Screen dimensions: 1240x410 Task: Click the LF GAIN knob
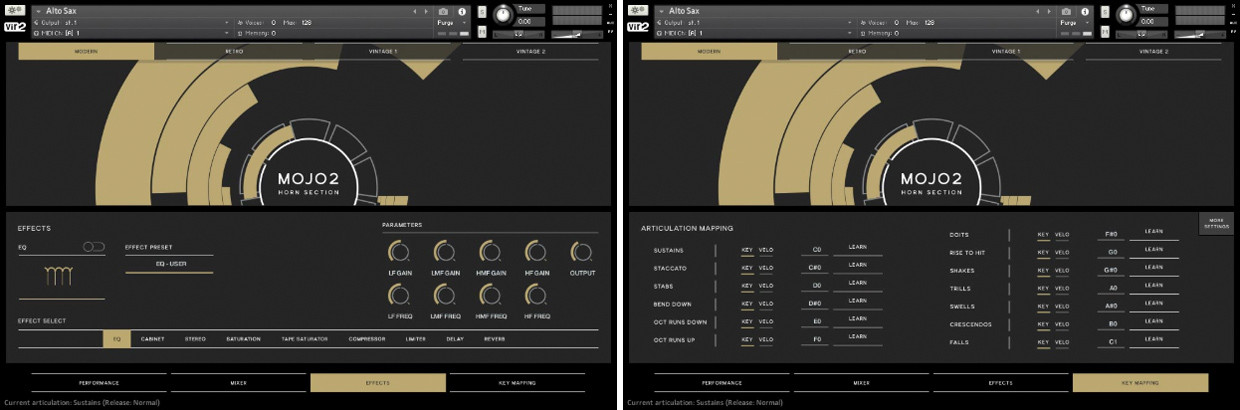click(x=399, y=250)
